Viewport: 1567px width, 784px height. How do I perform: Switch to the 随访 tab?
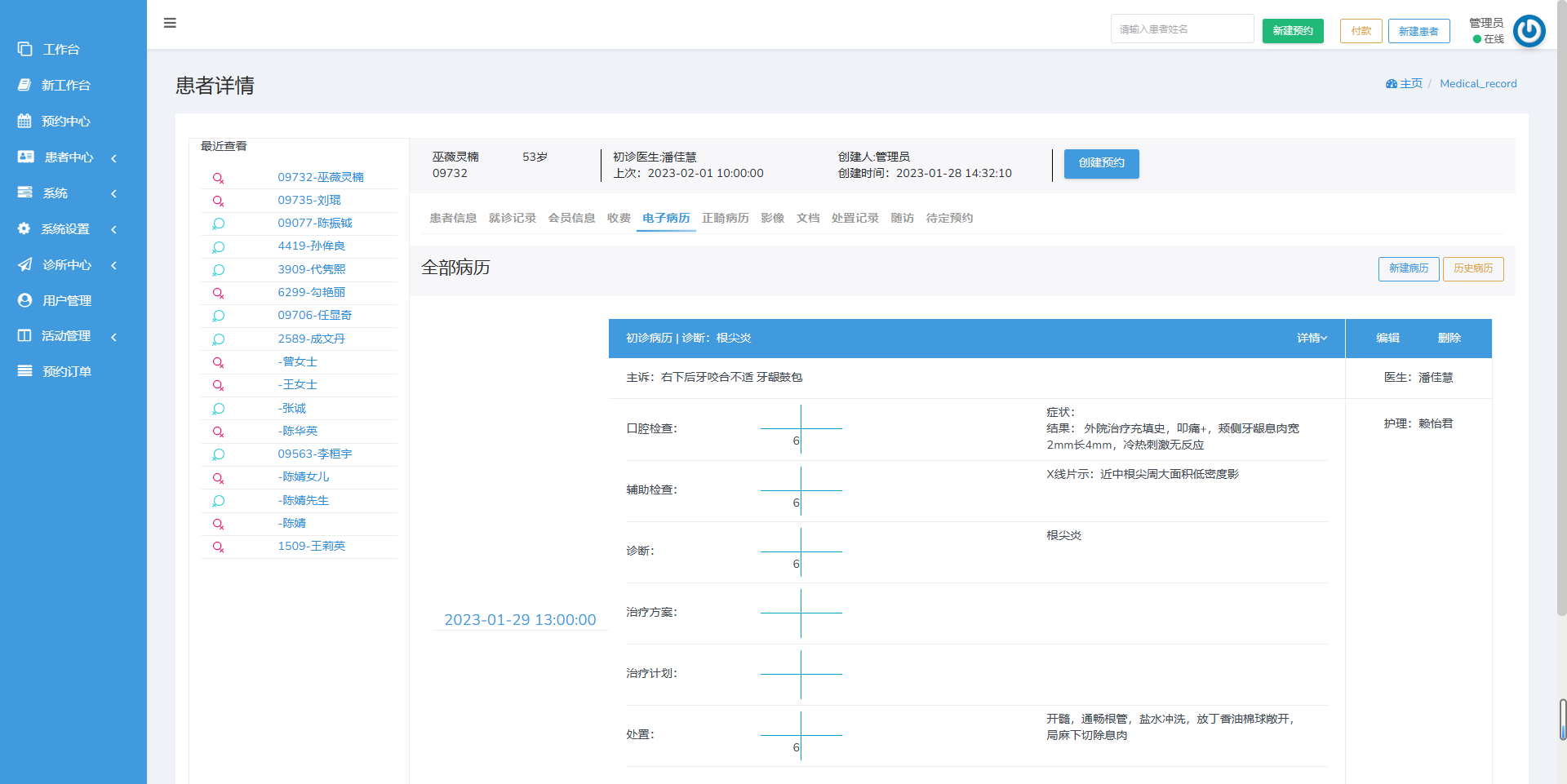pos(903,218)
